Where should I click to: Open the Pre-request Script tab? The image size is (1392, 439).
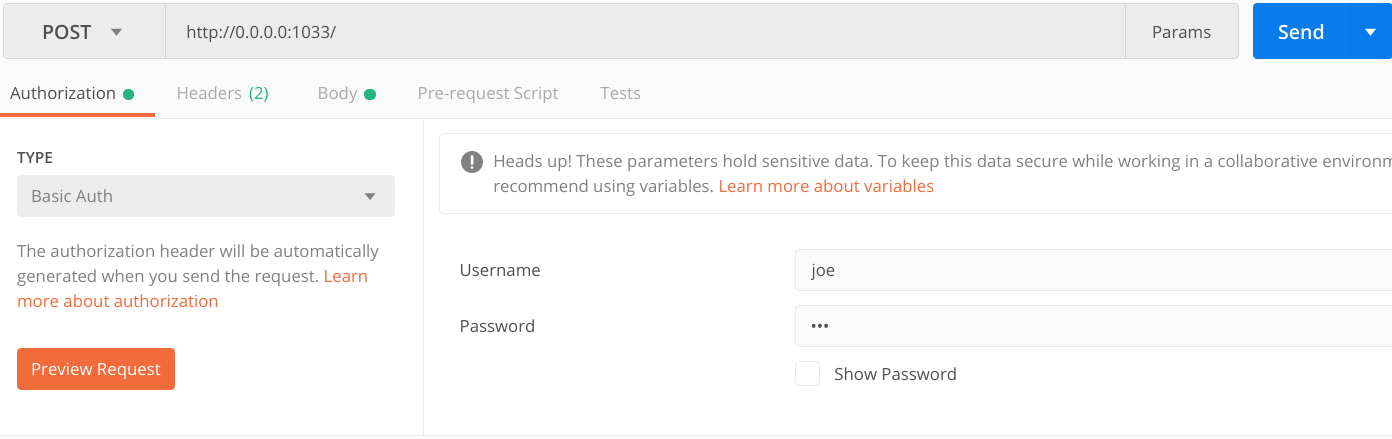[488, 93]
